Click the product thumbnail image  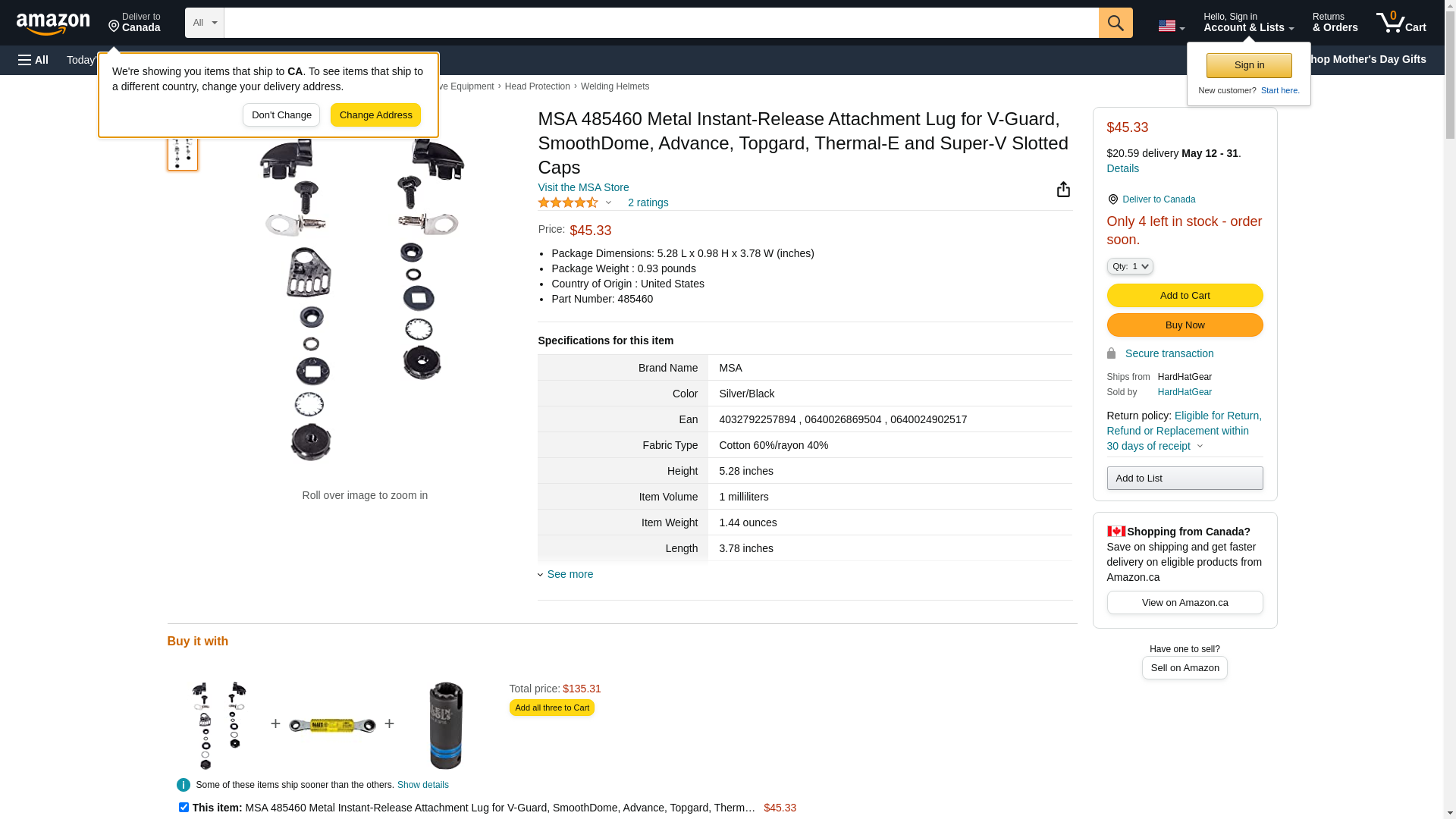(x=183, y=153)
